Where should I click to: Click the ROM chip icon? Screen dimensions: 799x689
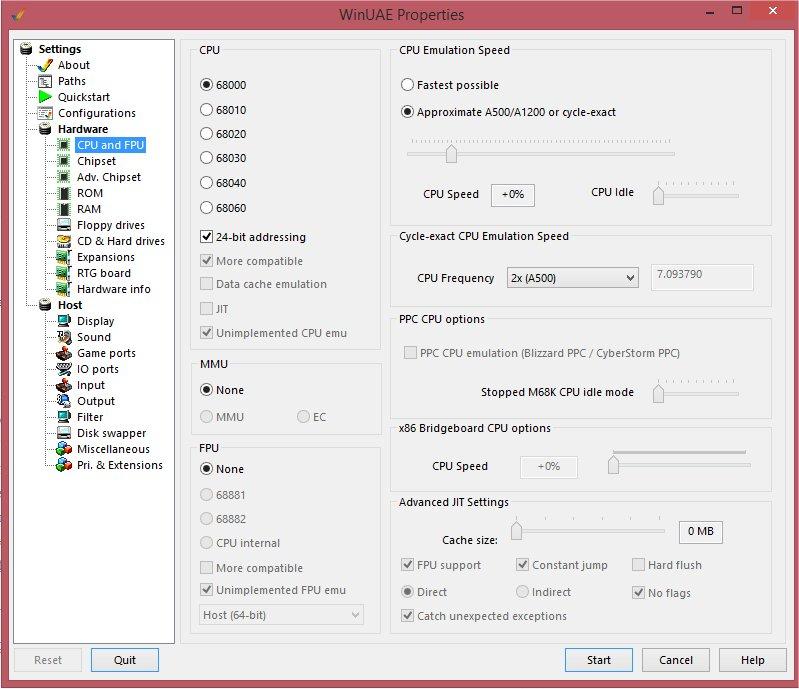click(64, 193)
